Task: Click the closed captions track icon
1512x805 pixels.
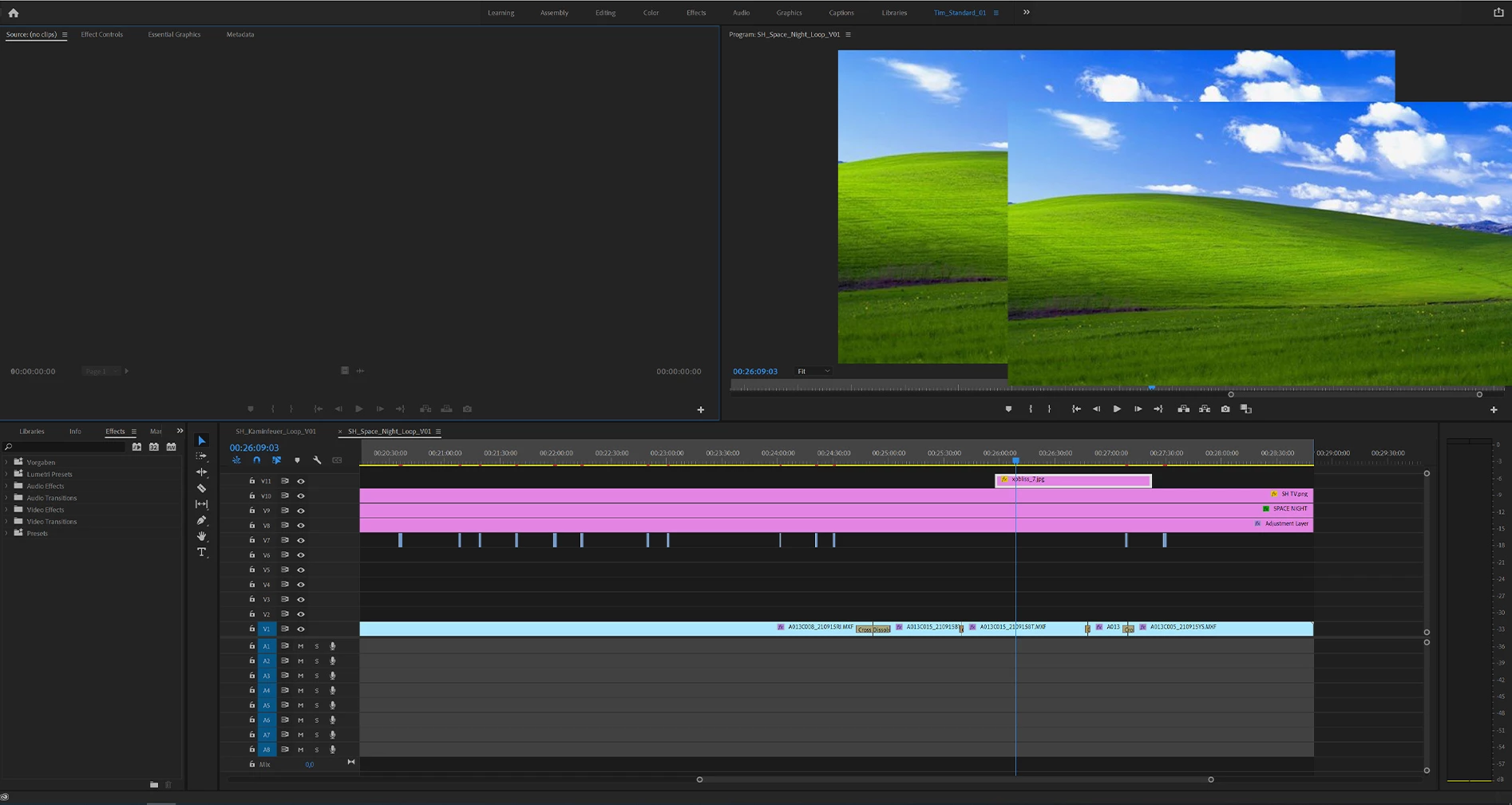Action: pos(337,460)
